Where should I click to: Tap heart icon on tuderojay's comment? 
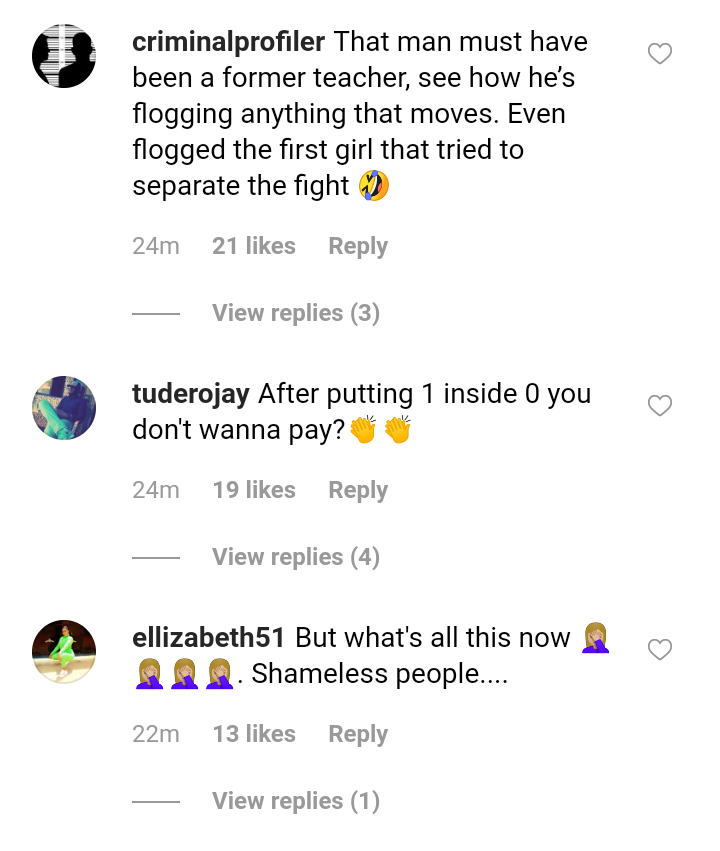point(660,406)
